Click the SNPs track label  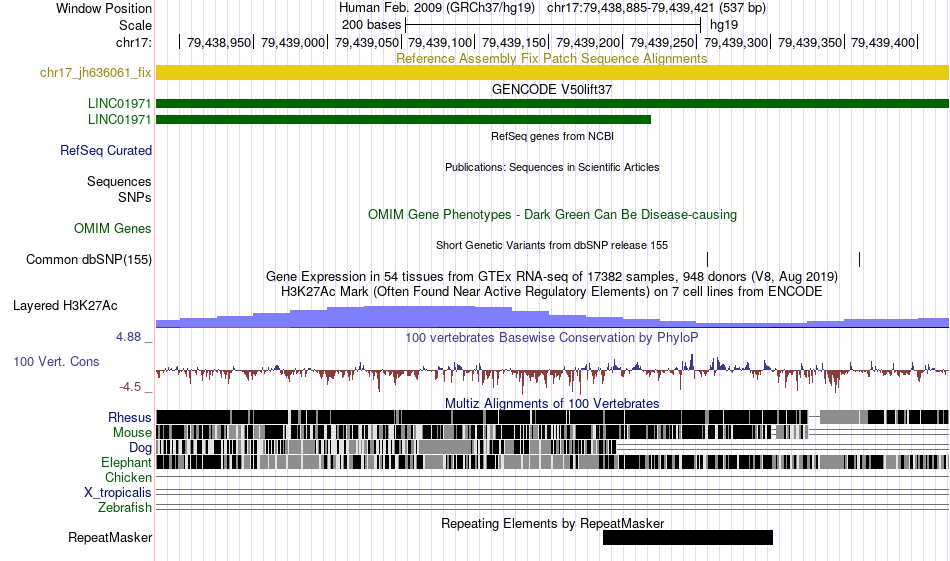pos(135,198)
